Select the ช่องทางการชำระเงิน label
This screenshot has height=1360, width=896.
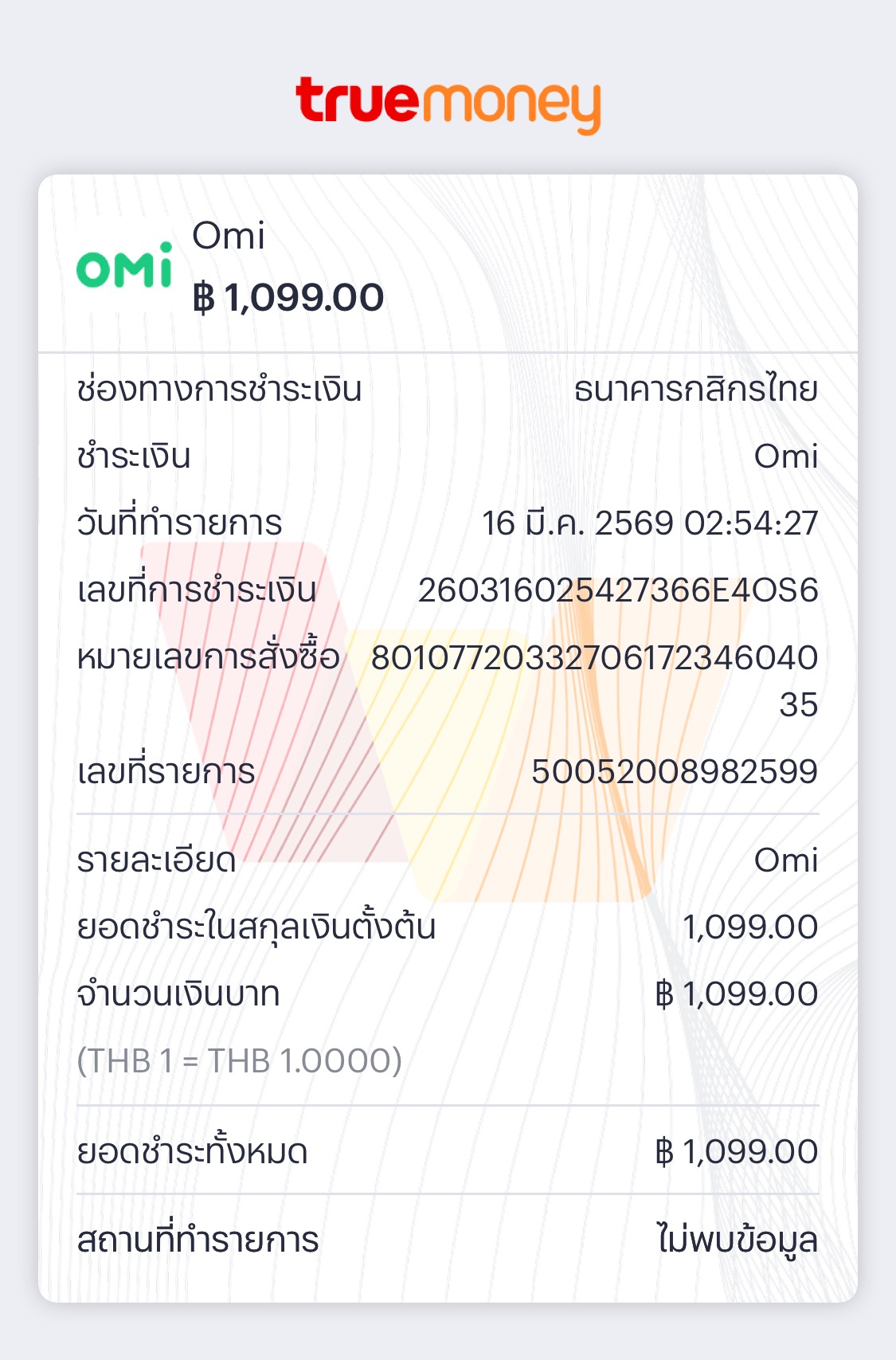point(219,390)
